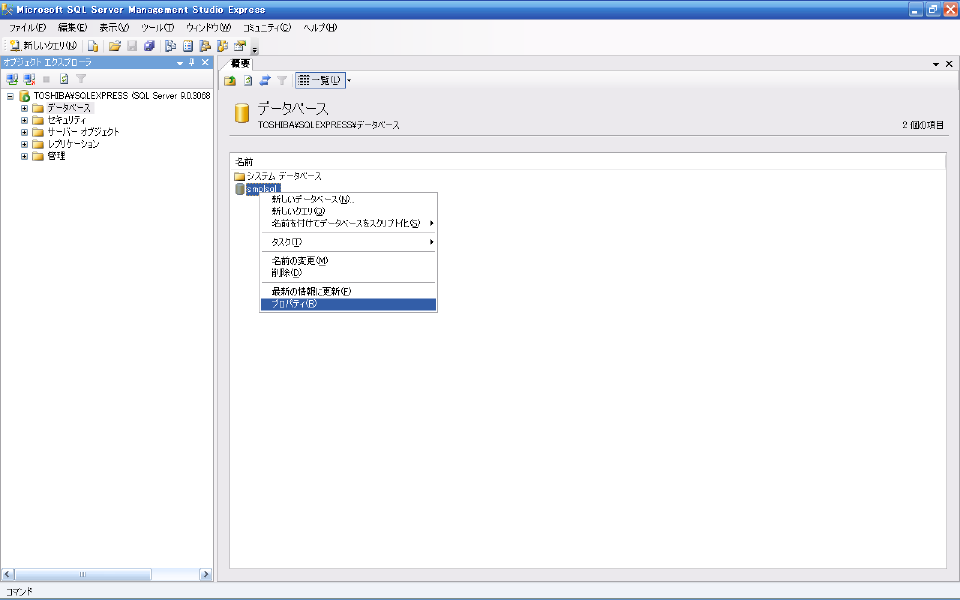Image resolution: width=960 pixels, height=600 pixels.
Task: Select the 概要 tab
Action: coord(240,63)
